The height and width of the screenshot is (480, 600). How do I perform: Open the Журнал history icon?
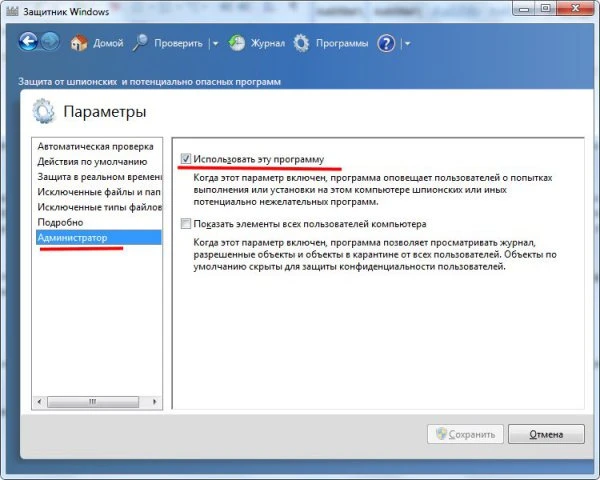(x=237, y=43)
